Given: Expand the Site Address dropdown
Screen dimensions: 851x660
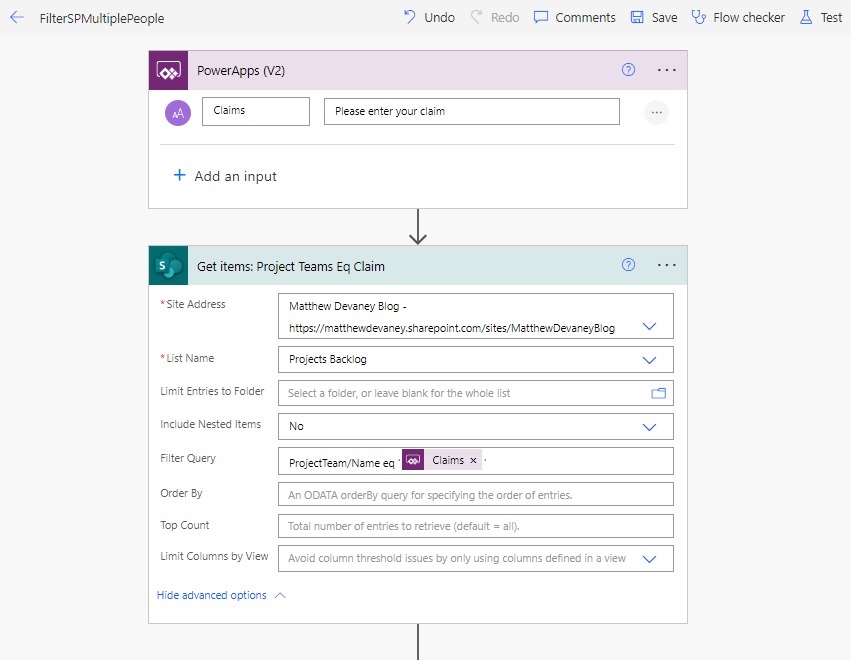Looking at the screenshot, I should click(x=649, y=326).
